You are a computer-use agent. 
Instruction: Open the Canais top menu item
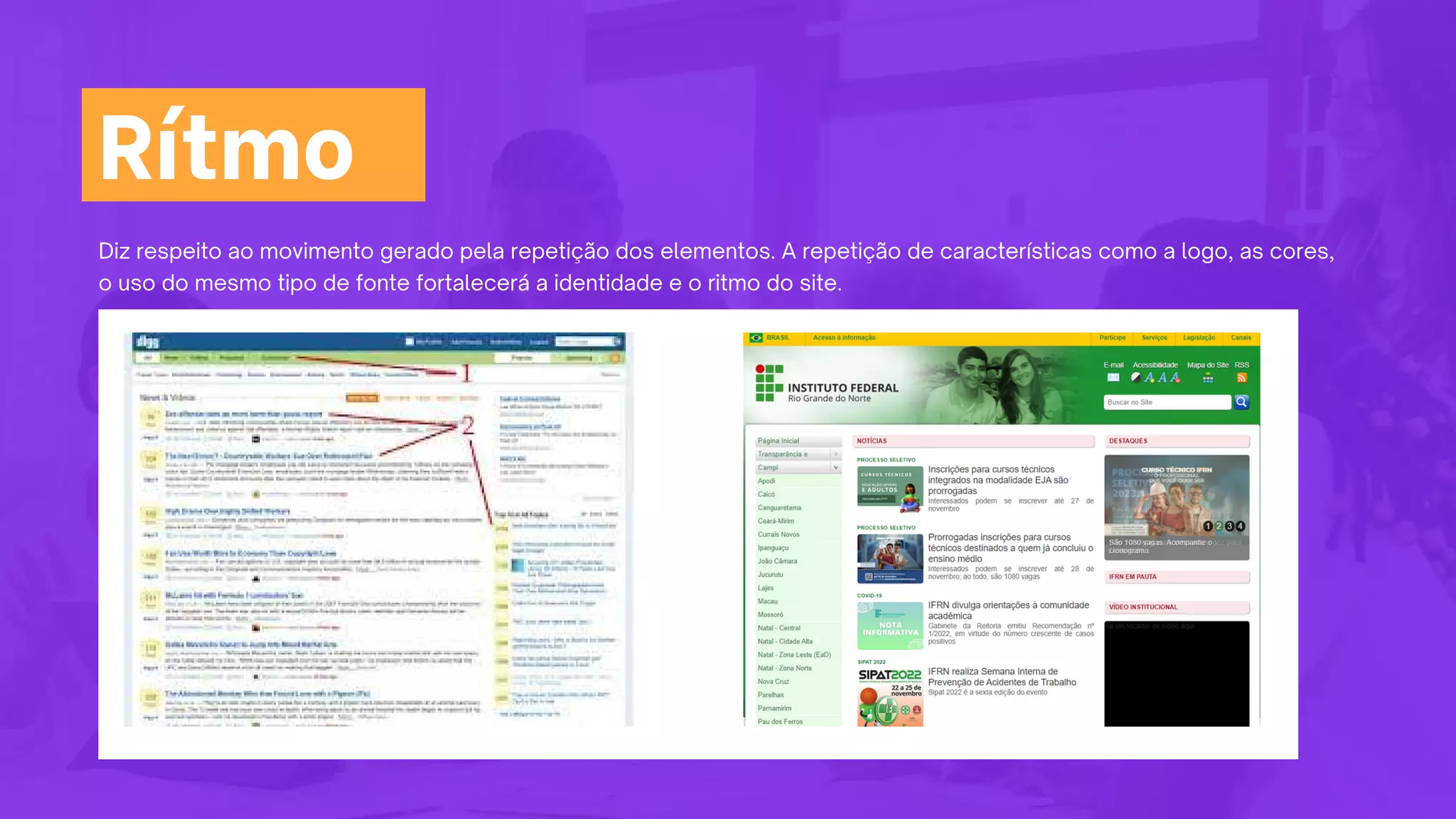point(1241,338)
